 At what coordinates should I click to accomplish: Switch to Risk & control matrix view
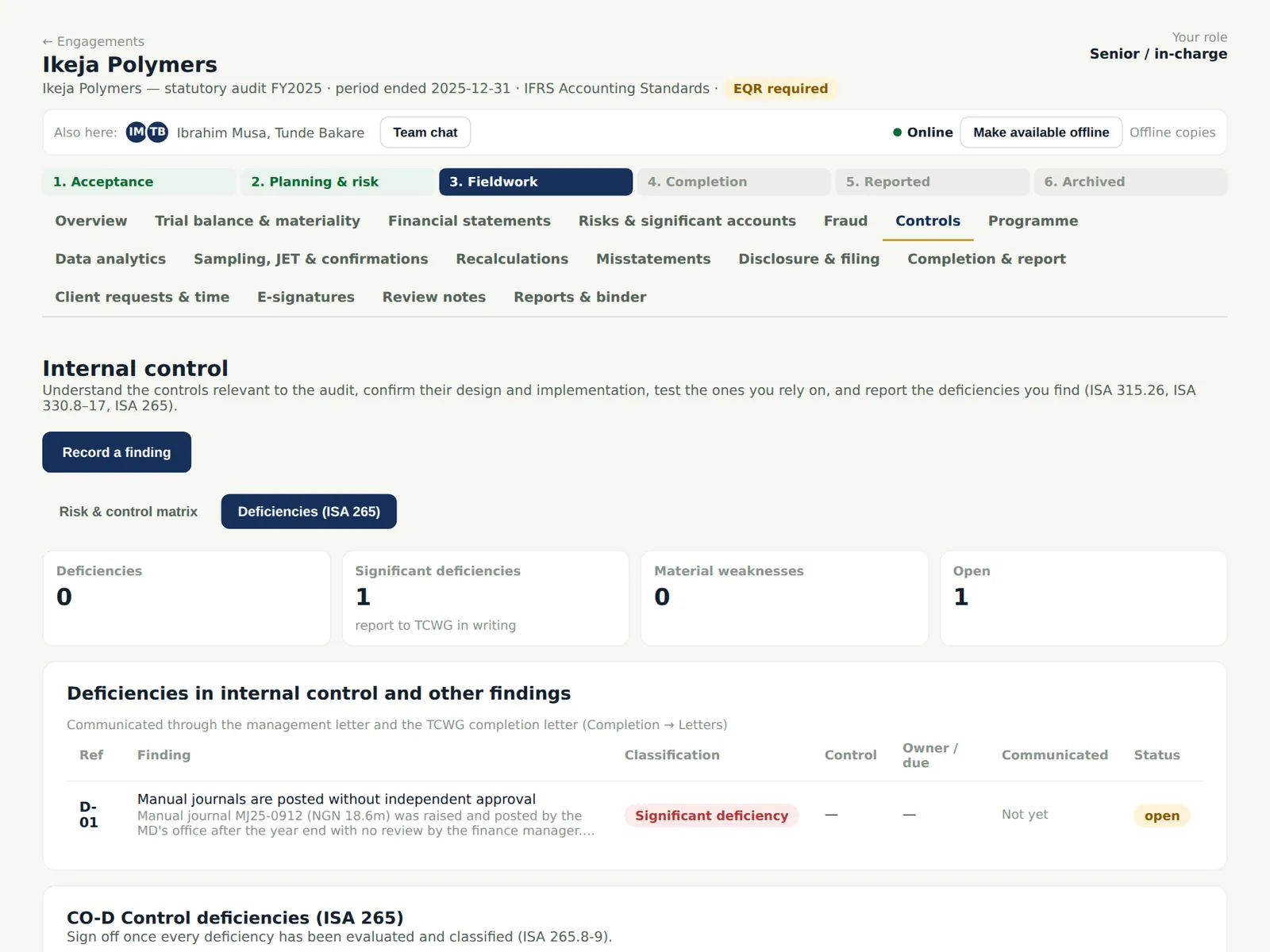(x=128, y=512)
